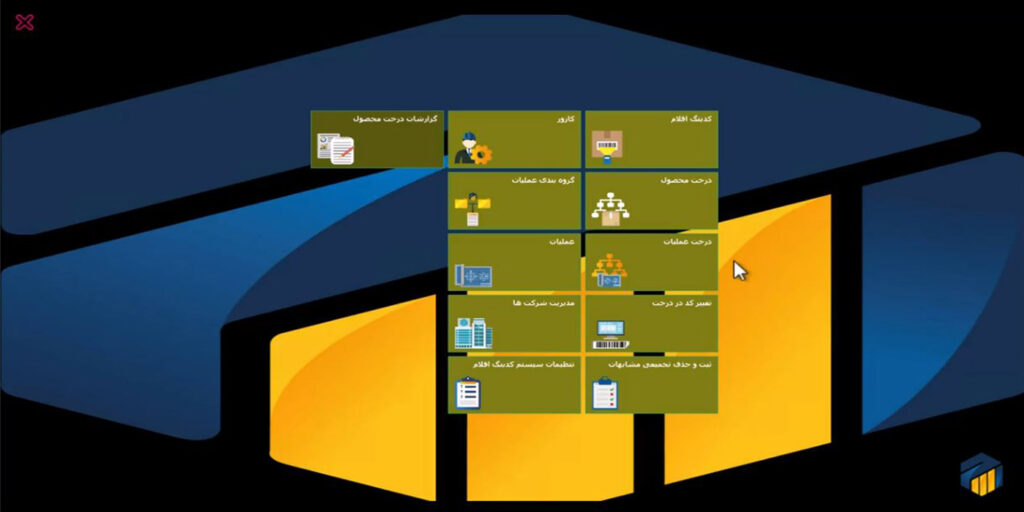This screenshot has width=1024, height=512.
Task: Click the barcode scanner monitor icon
Action: tap(609, 333)
